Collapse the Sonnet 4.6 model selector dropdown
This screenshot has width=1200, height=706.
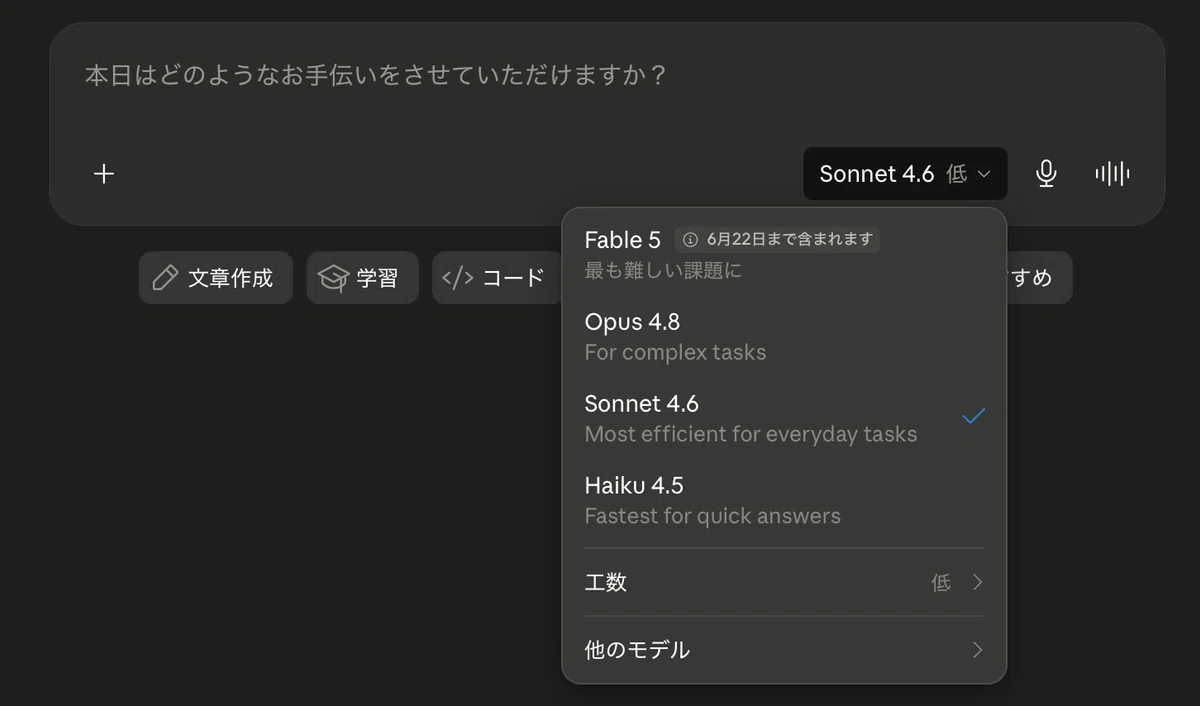tap(905, 174)
